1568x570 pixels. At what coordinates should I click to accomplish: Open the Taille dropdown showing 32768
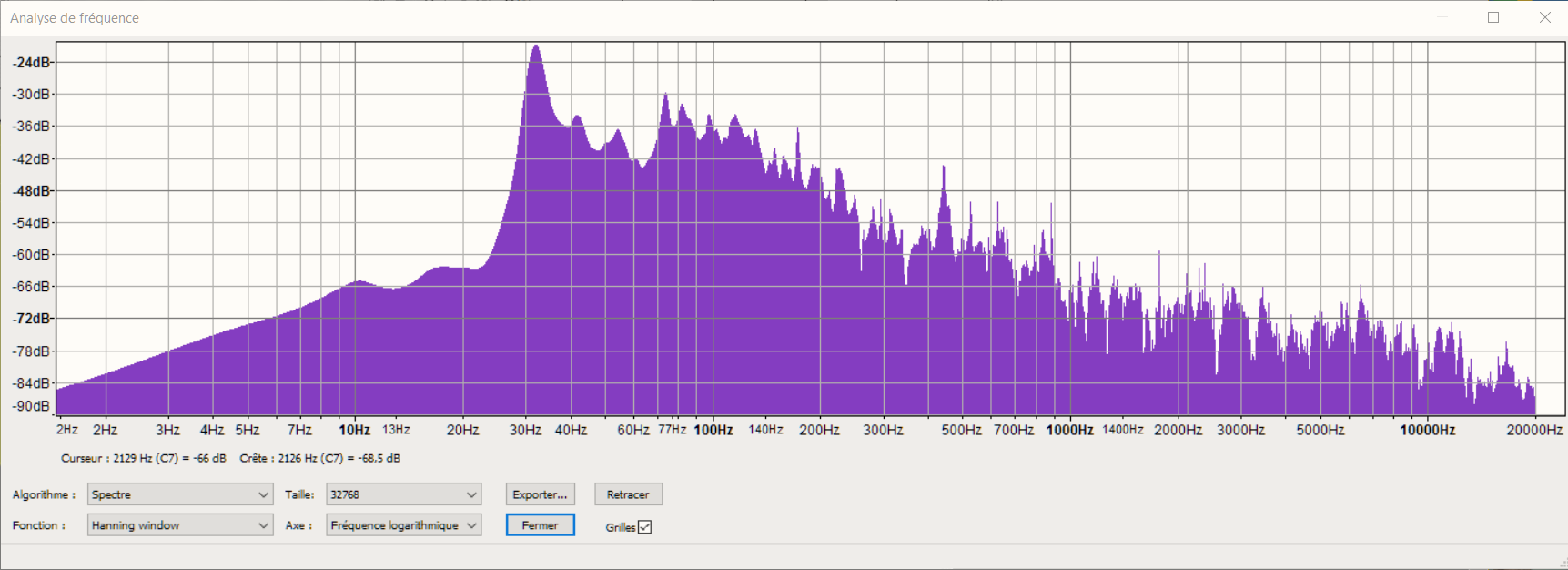(403, 494)
